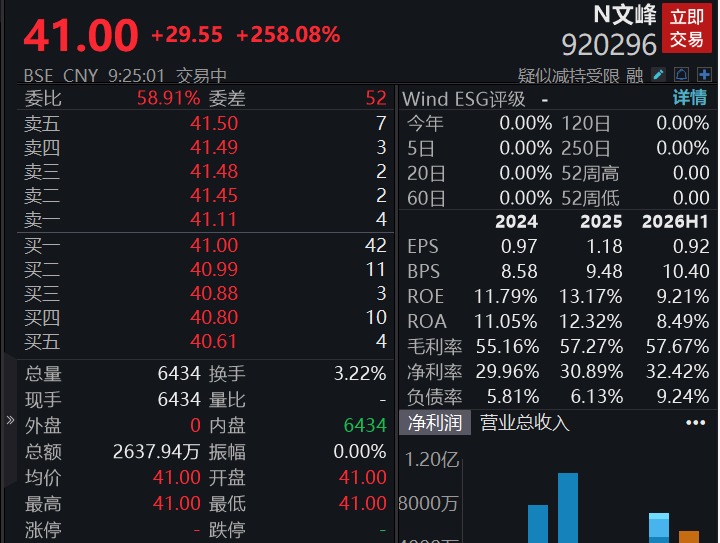Viewport: 720px width, 543px height.
Task: Click the 2024 column header
Action: click(x=516, y=222)
